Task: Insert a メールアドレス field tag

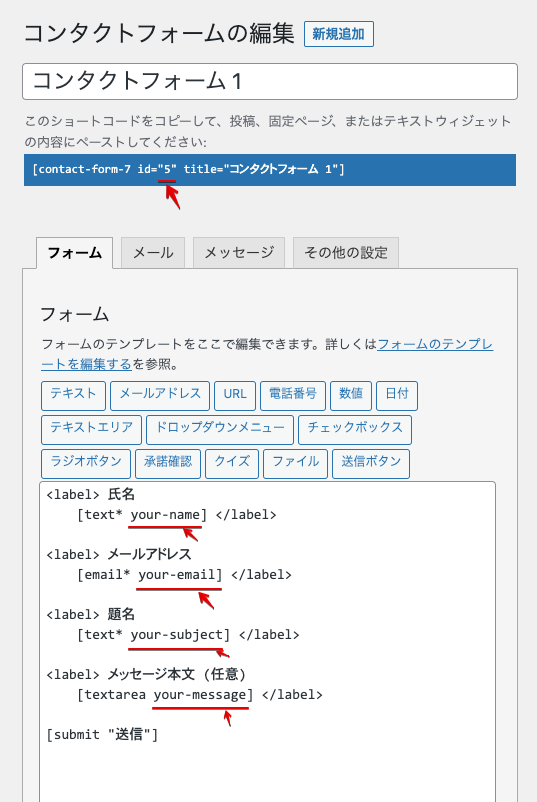Action: (x=160, y=395)
